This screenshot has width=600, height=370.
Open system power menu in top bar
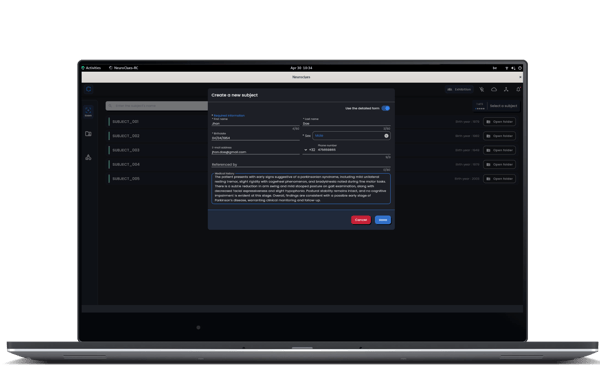click(x=520, y=68)
